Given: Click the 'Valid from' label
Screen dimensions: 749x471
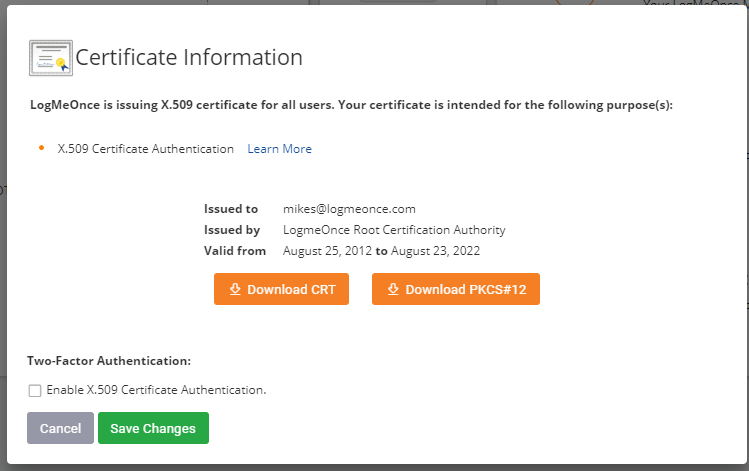Looking at the screenshot, I should pos(235,251).
